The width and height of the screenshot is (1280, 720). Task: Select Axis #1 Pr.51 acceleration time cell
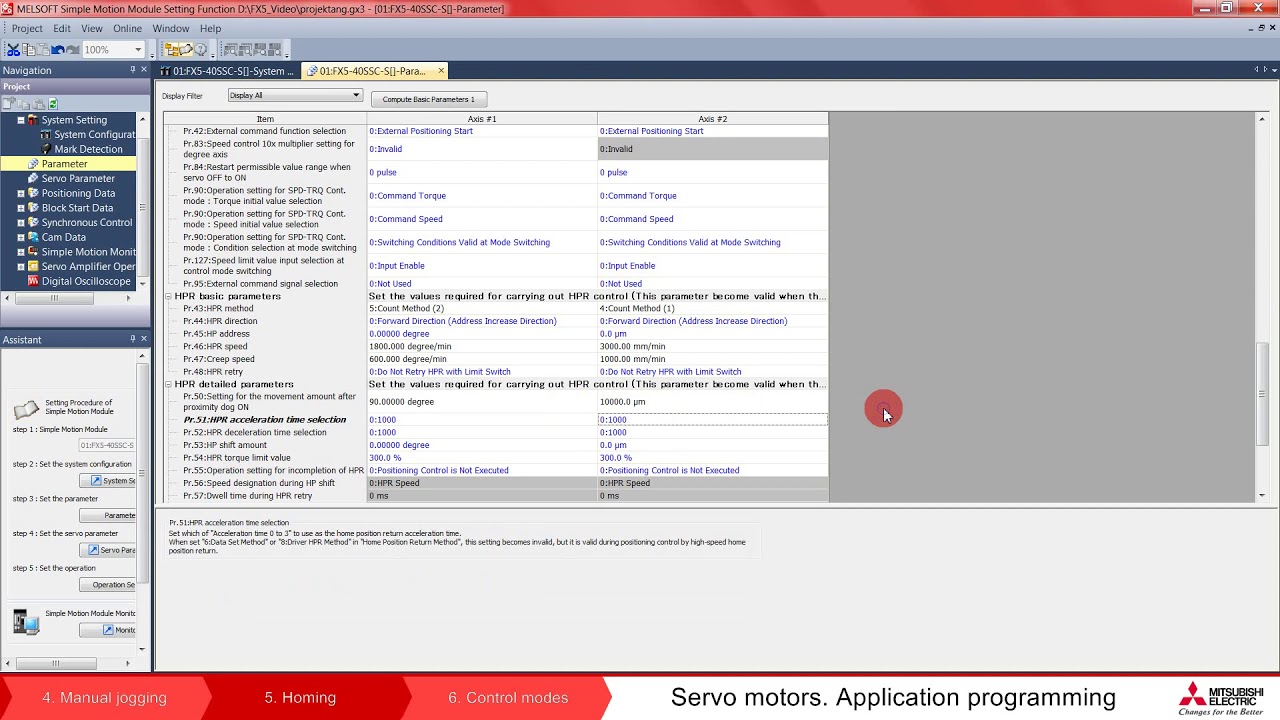482,420
